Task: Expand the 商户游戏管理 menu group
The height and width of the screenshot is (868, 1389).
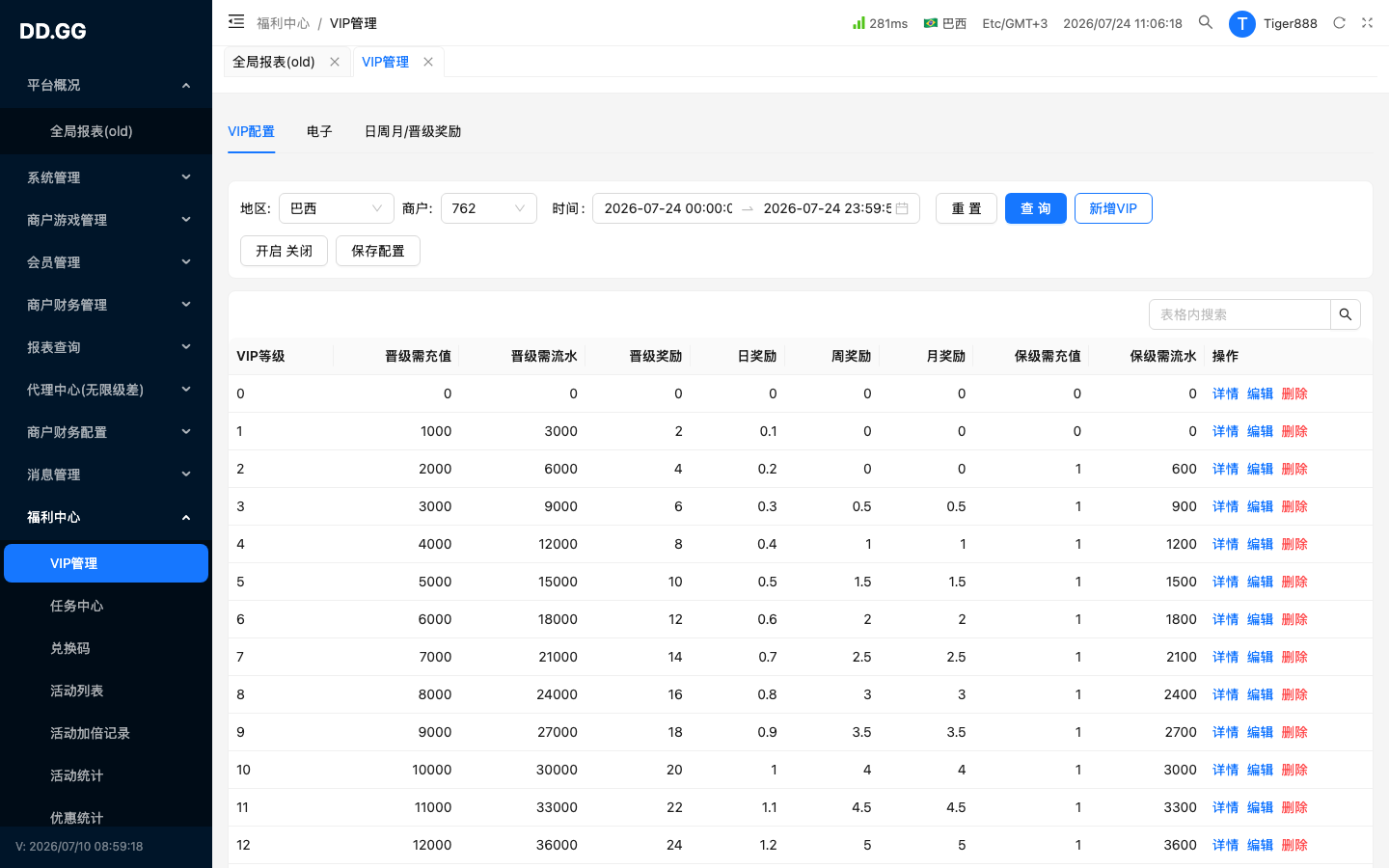Action: point(106,220)
